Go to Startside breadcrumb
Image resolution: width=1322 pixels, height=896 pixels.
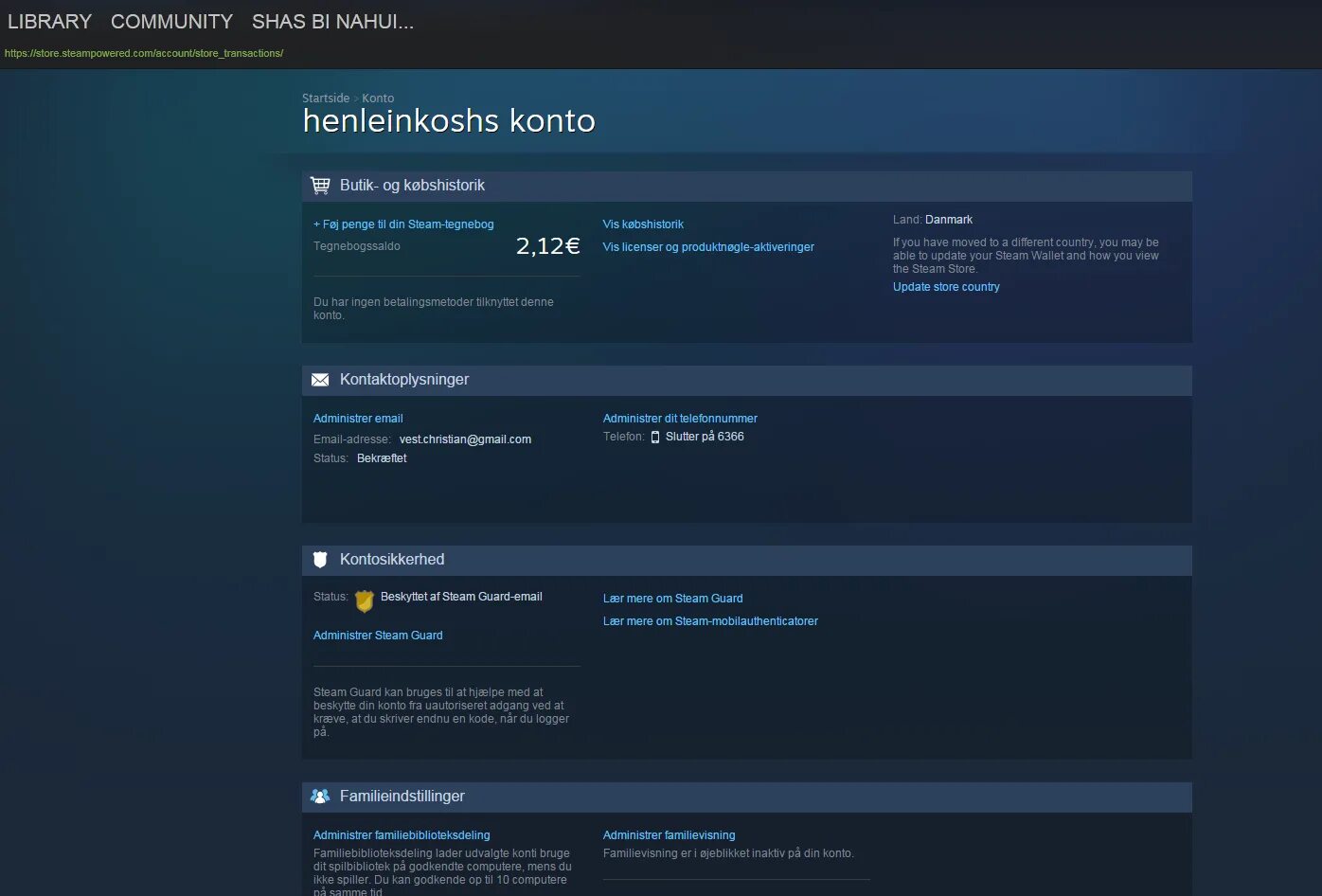tap(326, 99)
